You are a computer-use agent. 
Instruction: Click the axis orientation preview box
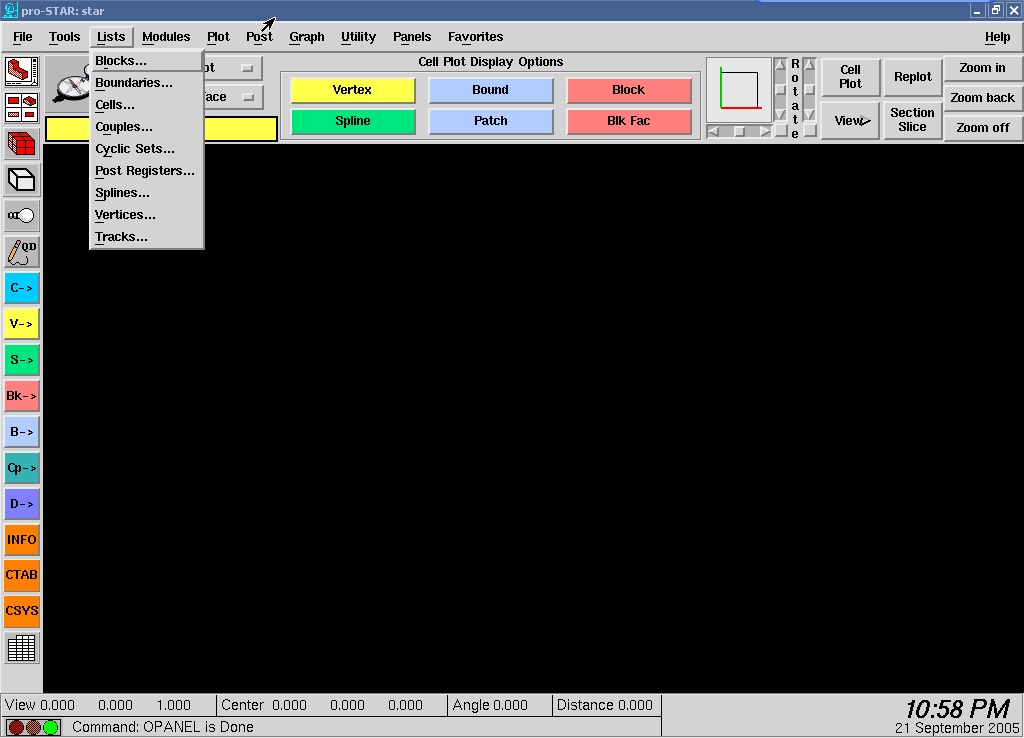739,90
